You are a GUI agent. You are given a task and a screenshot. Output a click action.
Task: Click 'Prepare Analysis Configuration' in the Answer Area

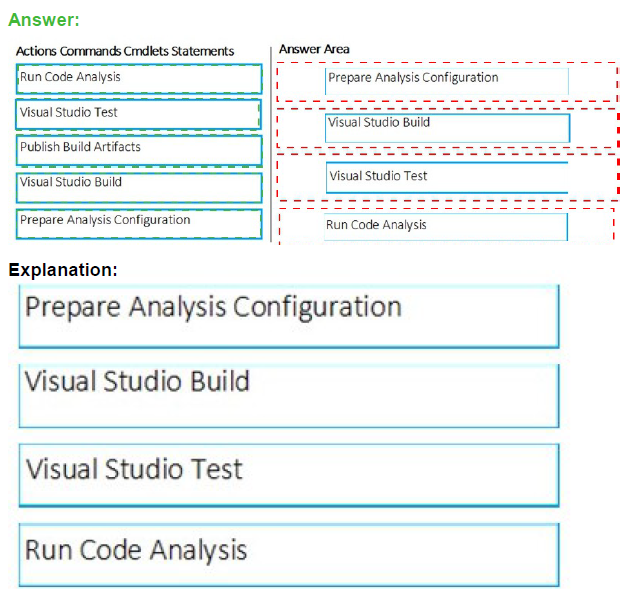point(447,81)
